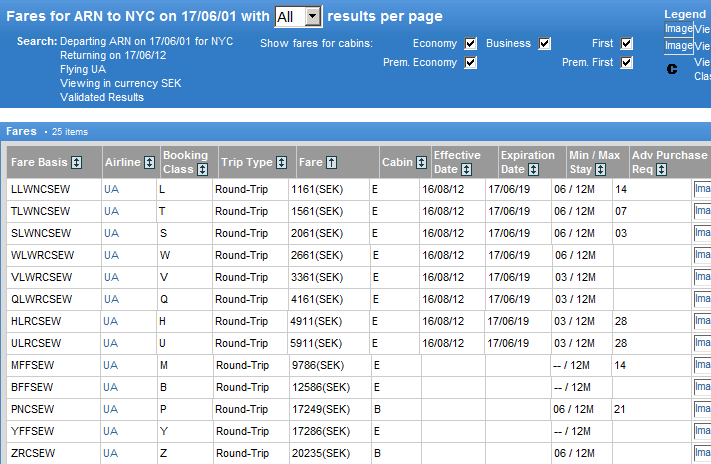Uncheck the First cabin checkbox
The height and width of the screenshot is (464, 711).
627,44
